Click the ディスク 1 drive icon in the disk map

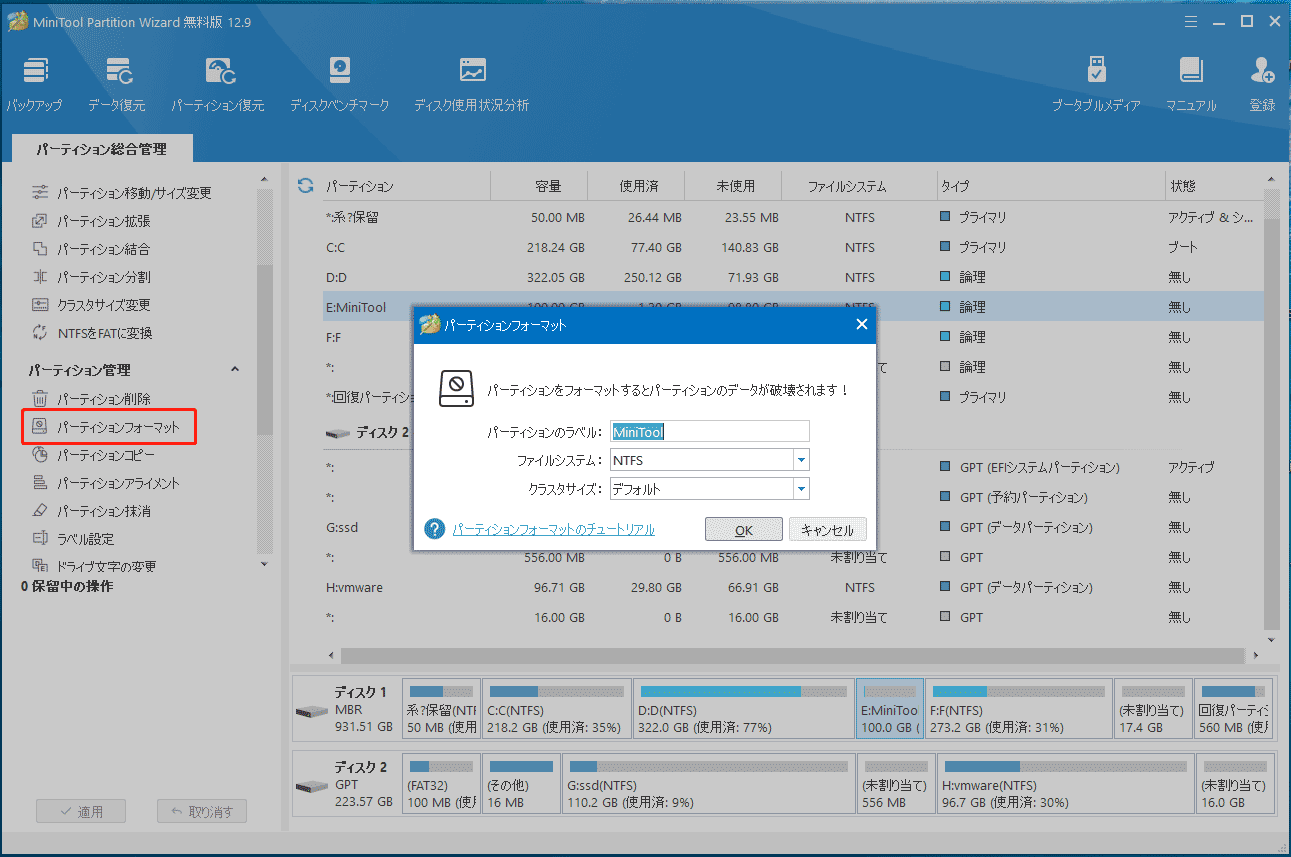[x=311, y=711]
